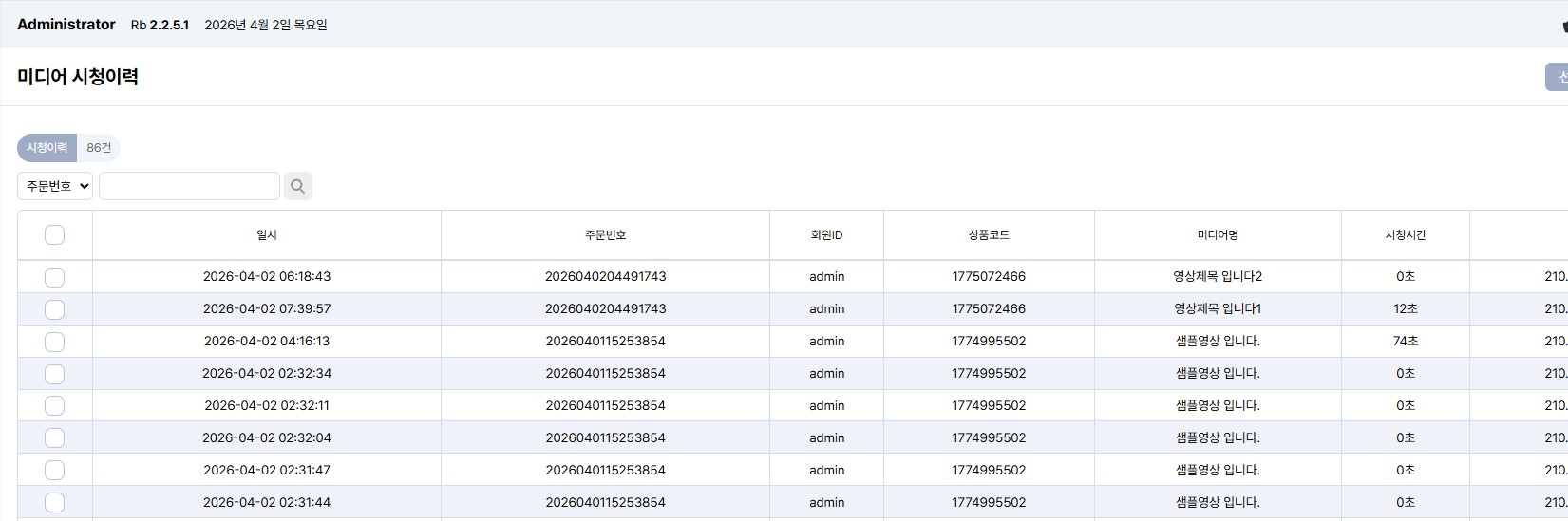Enable the checkbox on the 02:31:44 row
The image size is (1568, 521).
55,503
